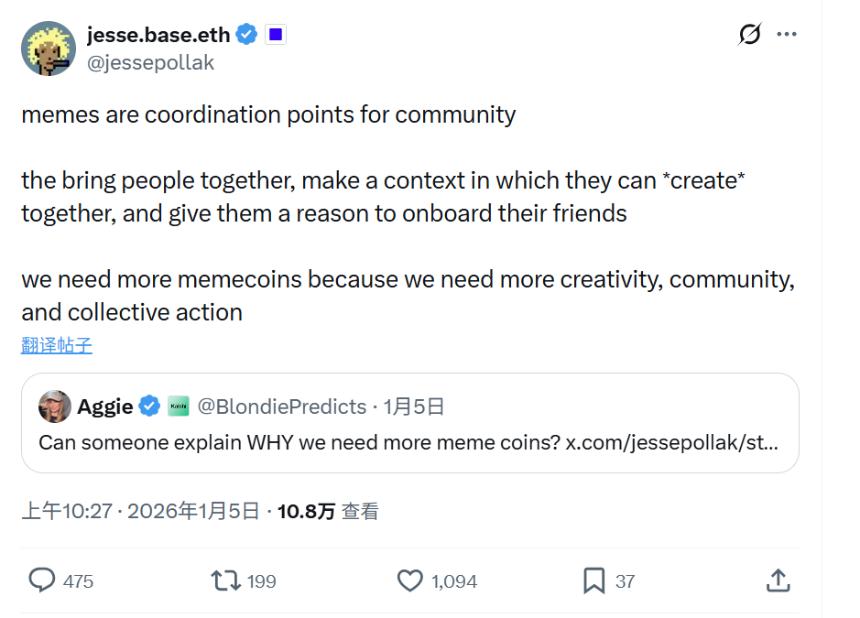Like the tweet with the heart icon
Screen dimensions: 860x618
[413, 579]
